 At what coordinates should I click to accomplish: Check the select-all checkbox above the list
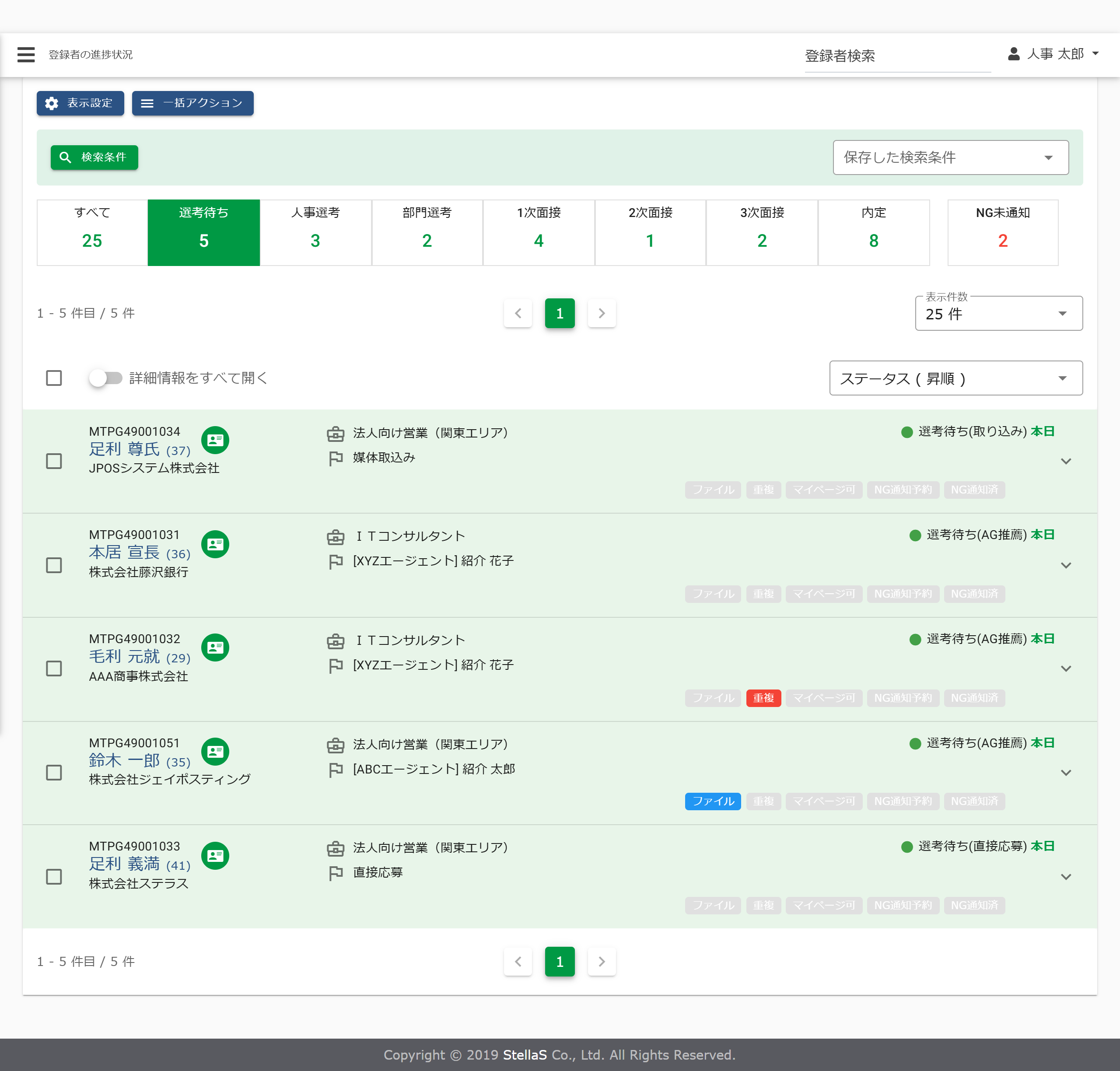(54, 378)
